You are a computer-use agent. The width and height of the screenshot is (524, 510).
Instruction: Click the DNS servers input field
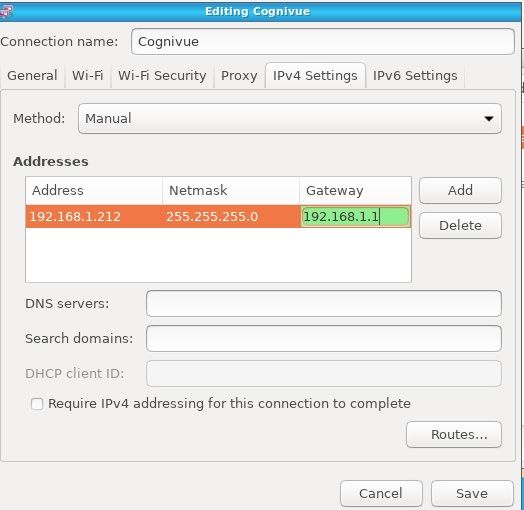click(323, 303)
